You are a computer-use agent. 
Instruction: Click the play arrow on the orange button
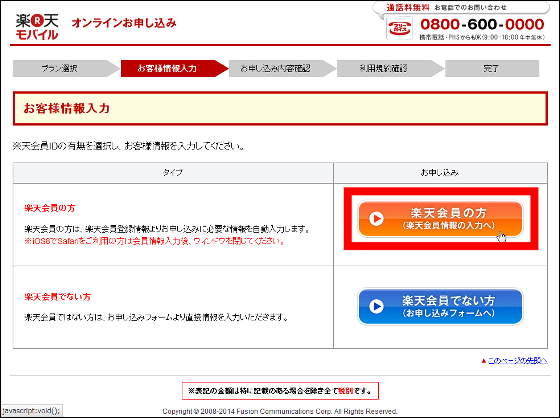pyautogui.click(x=376, y=219)
